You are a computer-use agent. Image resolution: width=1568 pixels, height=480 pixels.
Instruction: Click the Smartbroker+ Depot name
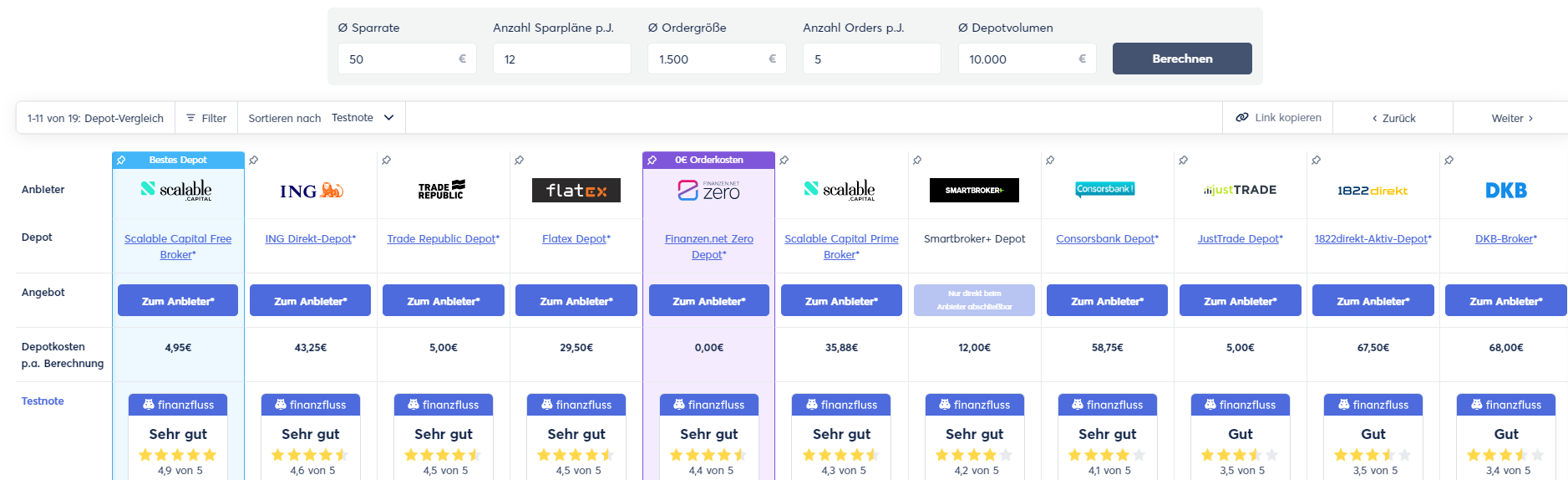coord(974,238)
